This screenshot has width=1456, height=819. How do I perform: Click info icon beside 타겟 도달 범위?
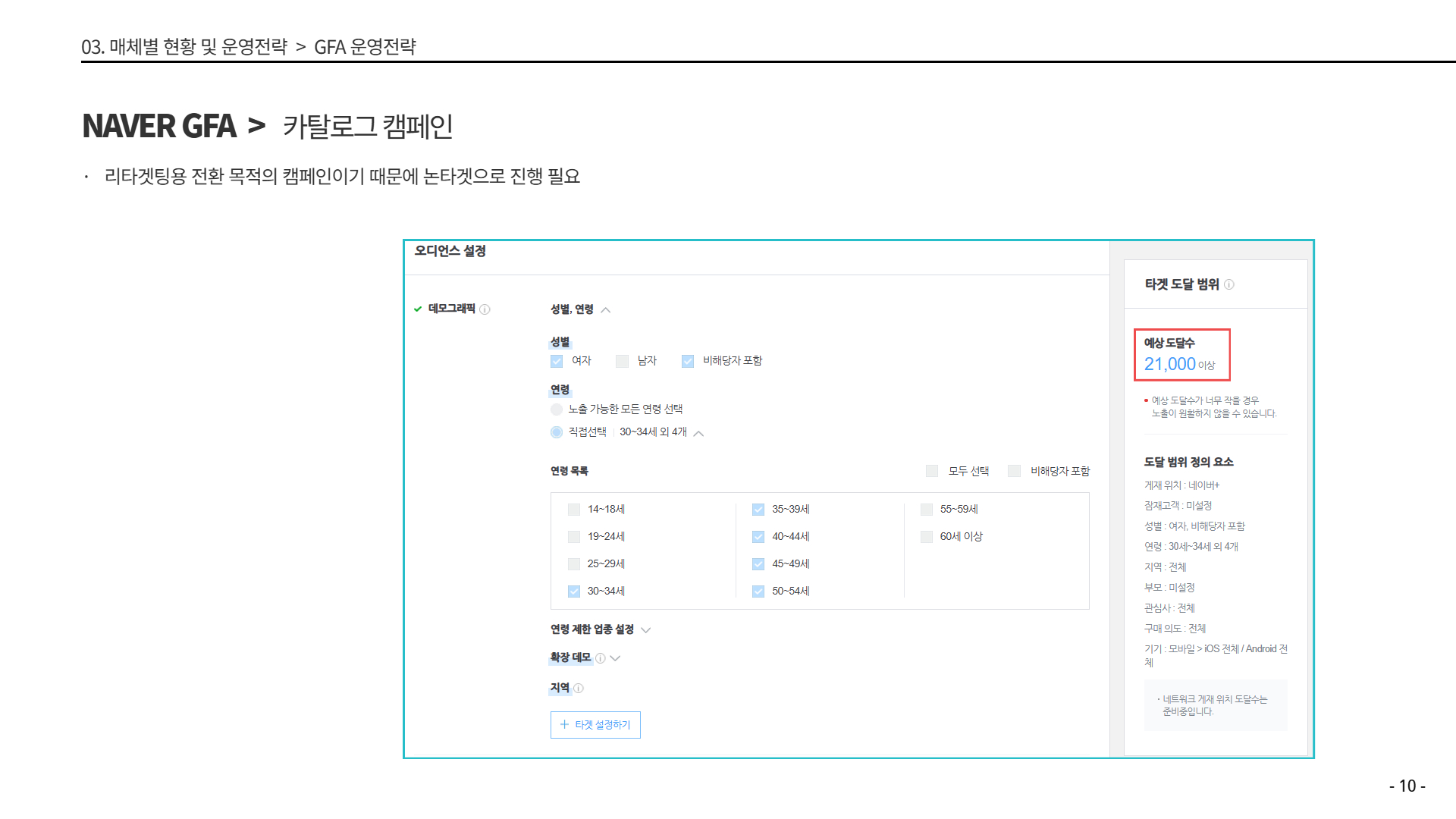(x=1229, y=284)
